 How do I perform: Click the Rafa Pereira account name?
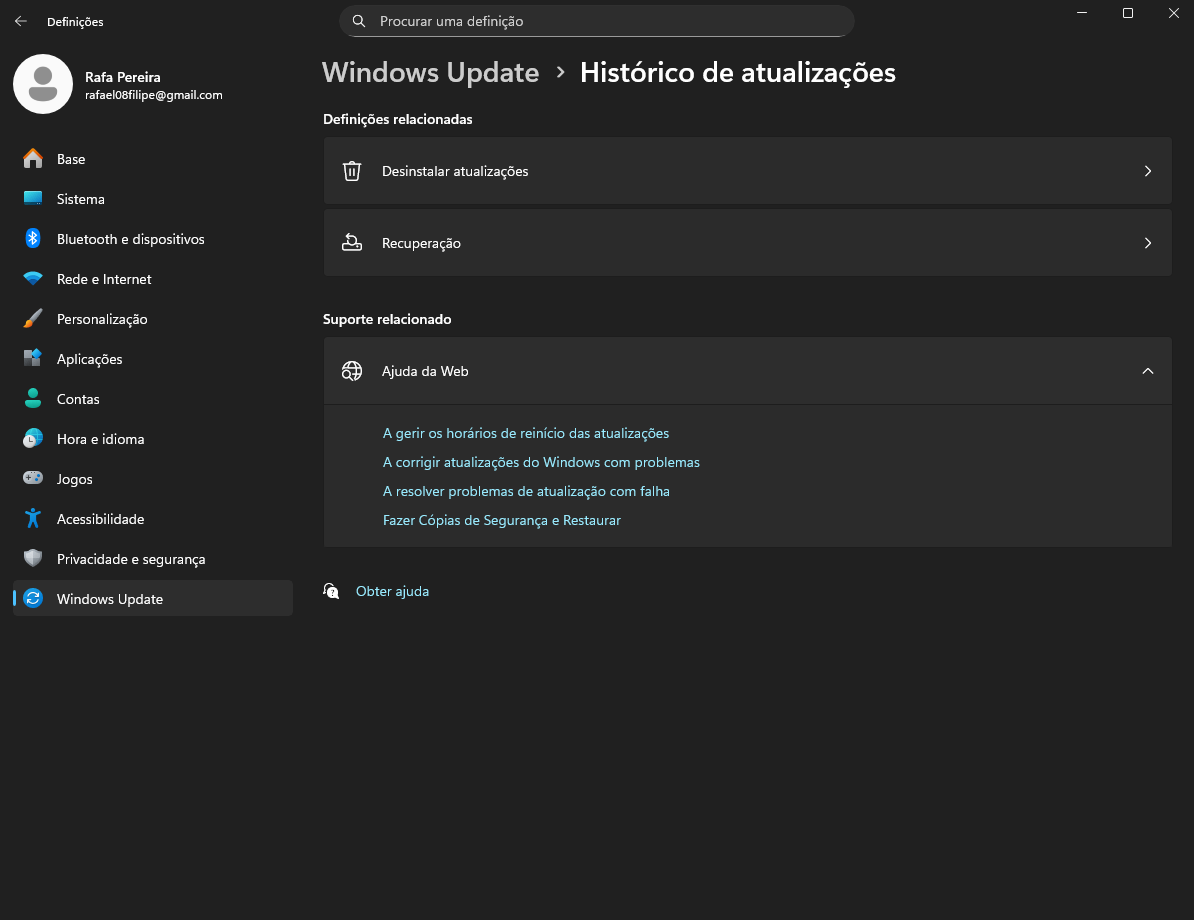point(123,77)
